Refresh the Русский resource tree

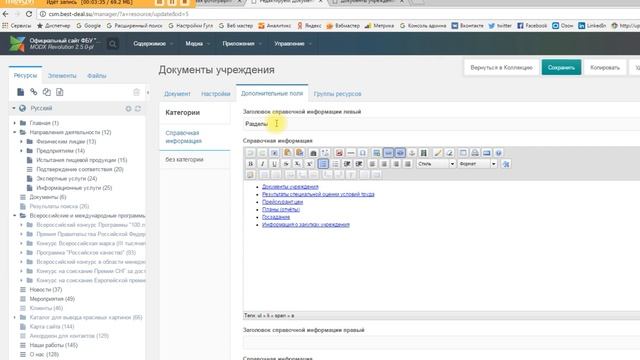[138, 109]
